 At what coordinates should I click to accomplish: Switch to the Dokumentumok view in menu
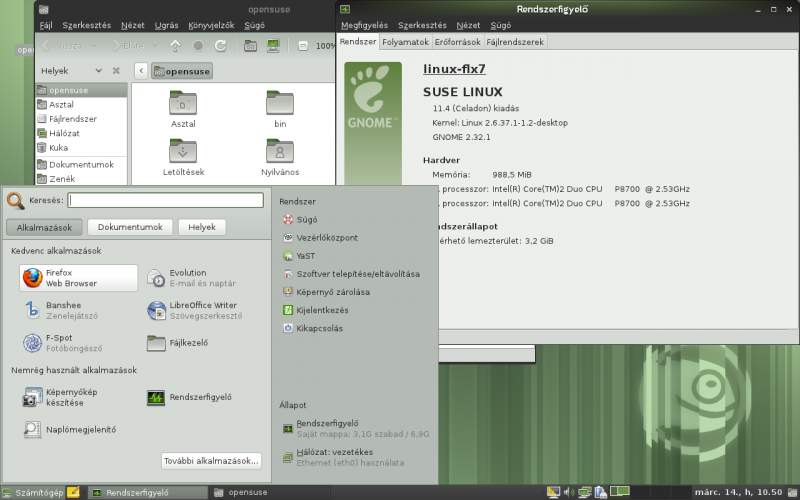pos(130,227)
